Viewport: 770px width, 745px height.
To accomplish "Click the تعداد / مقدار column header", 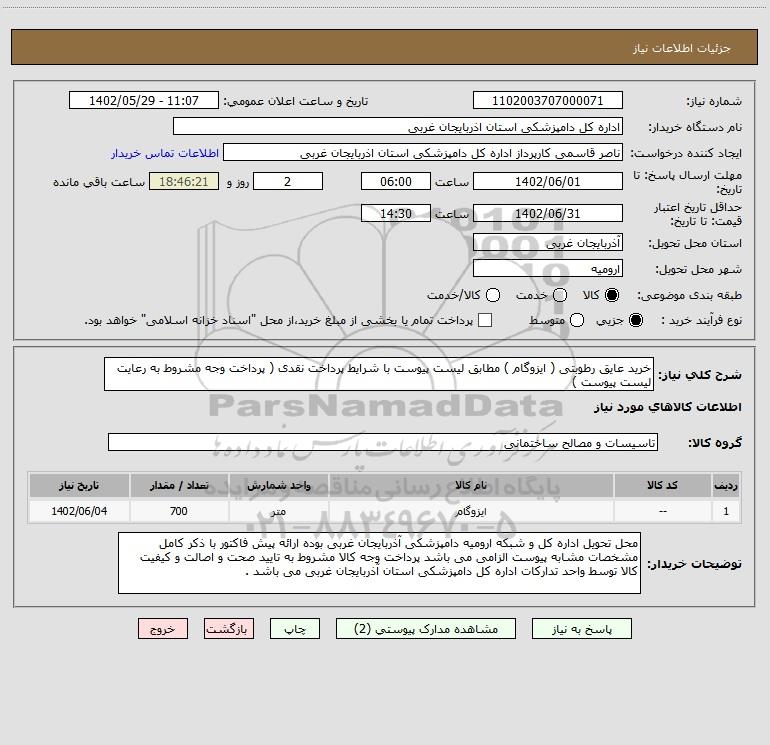I will (179, 485).
